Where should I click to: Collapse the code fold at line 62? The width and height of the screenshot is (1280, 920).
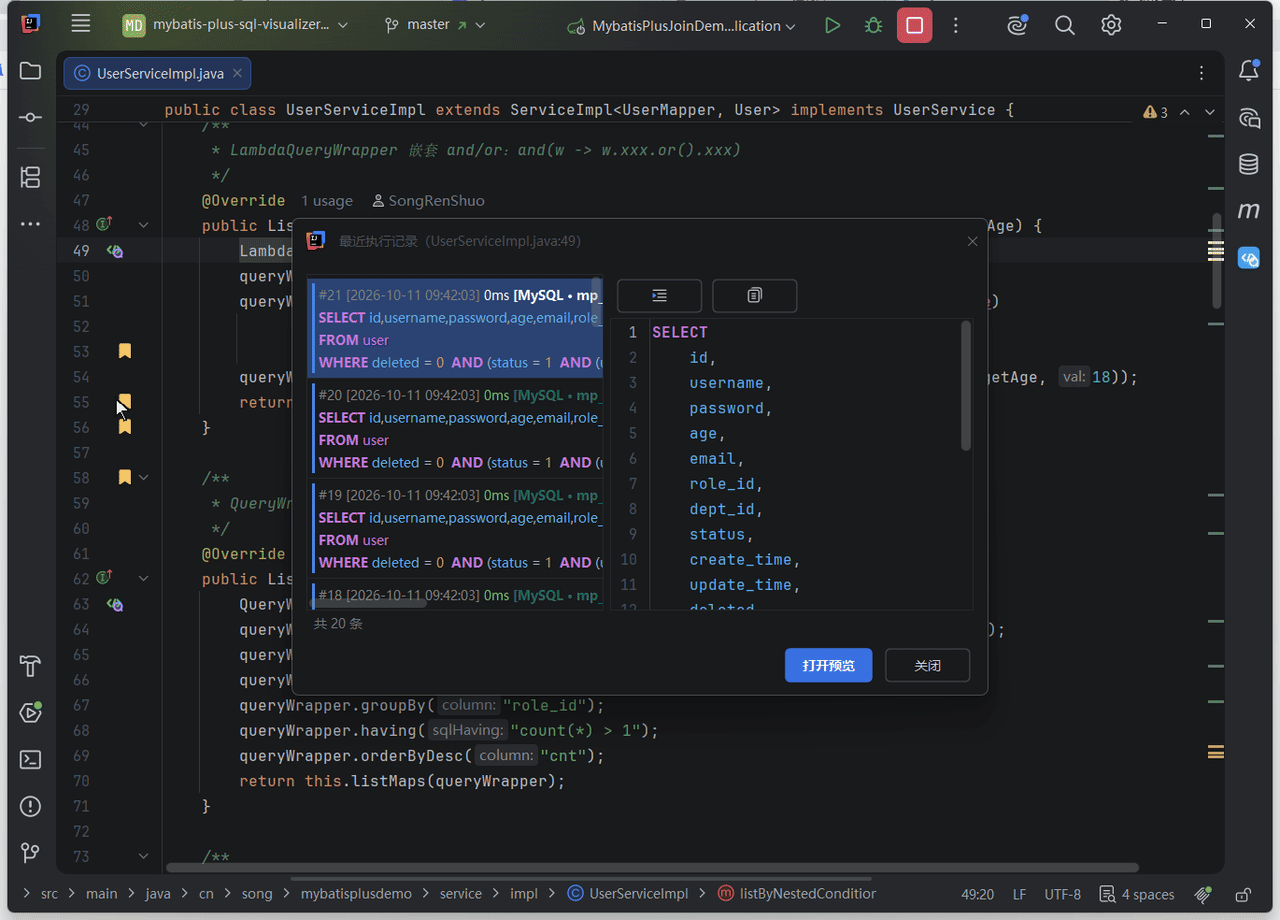pyautogui.click(x=143, y=579)
